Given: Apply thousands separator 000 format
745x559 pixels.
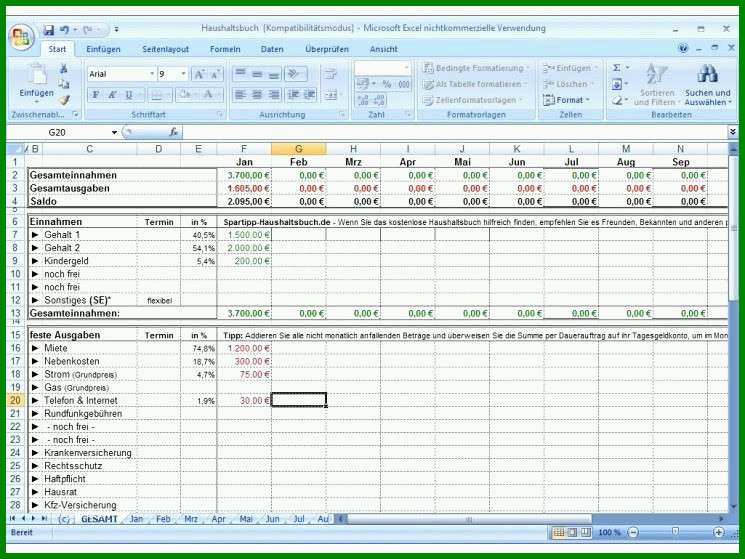Looking at the screenshot, I should point(403,85).
